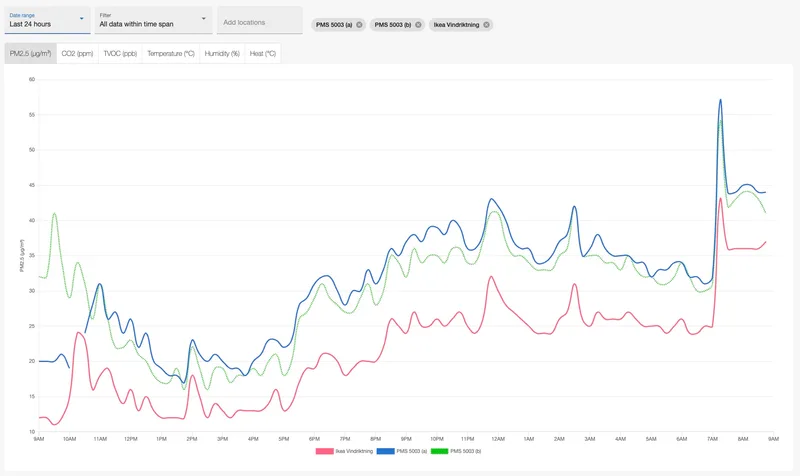View the Heat (°C) tab
Image resolution: width=800 pixels, height=476 pixels.
(263, 53)
